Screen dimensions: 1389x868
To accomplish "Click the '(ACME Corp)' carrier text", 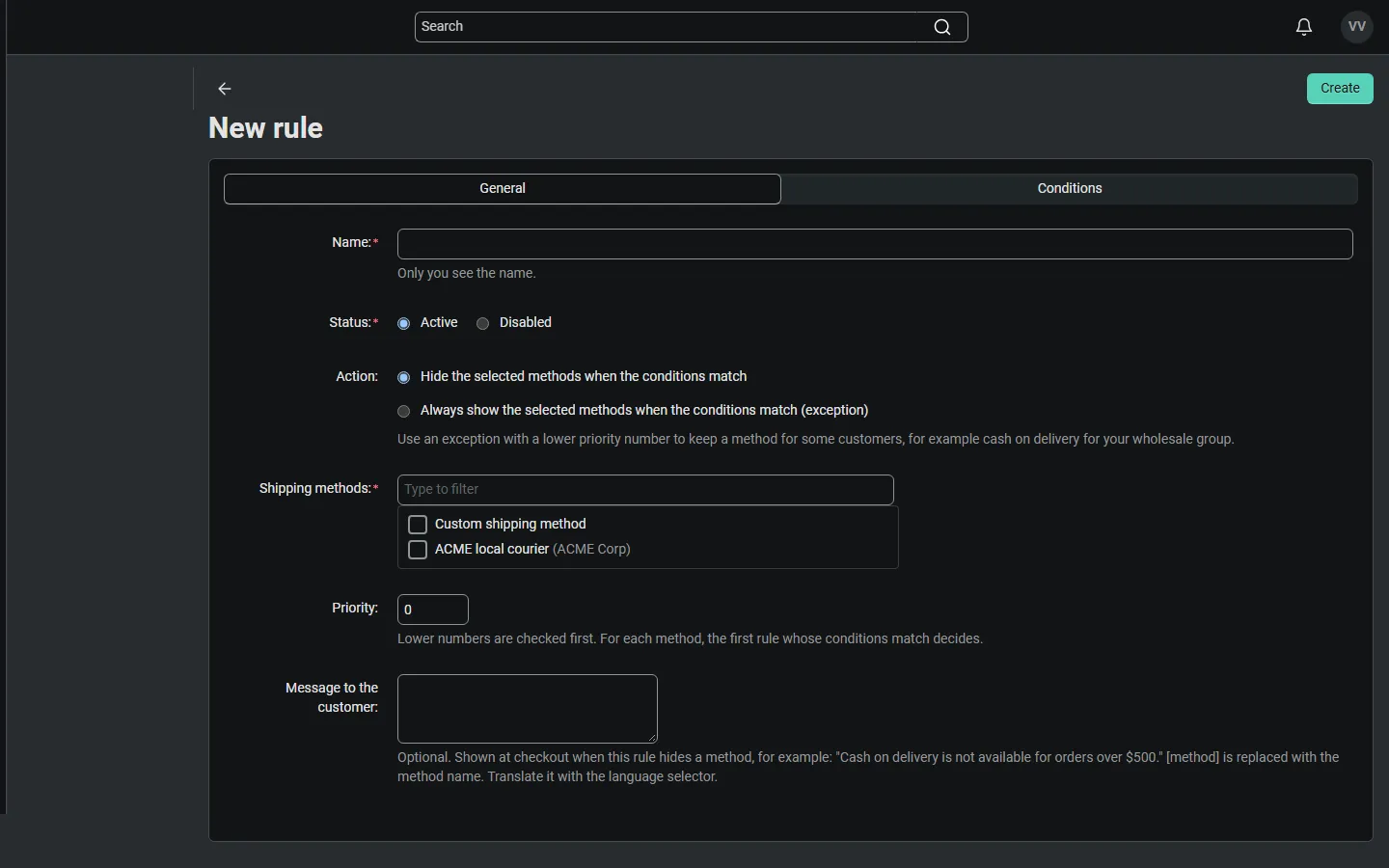I will 591,550.
